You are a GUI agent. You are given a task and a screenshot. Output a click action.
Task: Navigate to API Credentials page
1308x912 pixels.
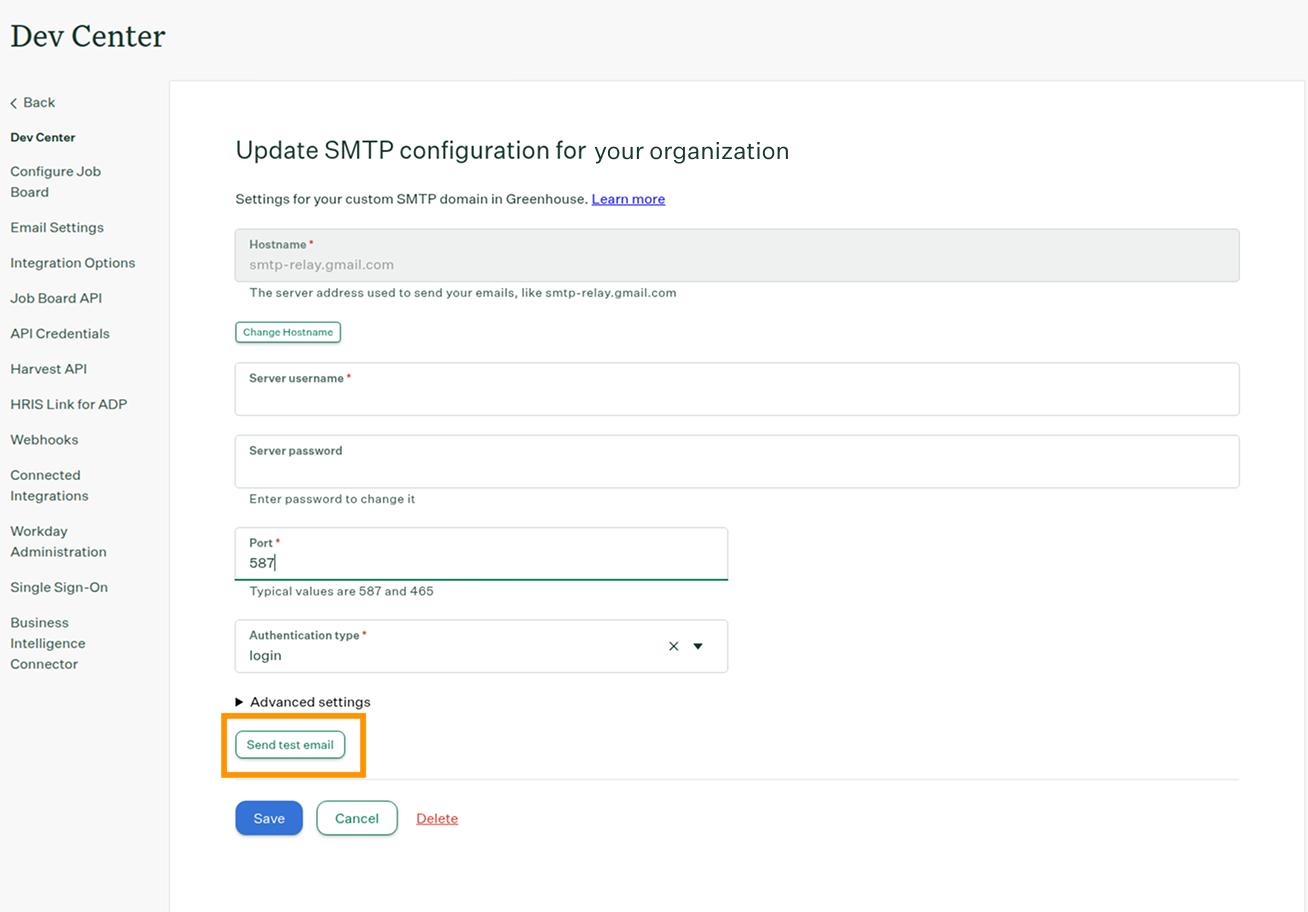(60, 334)
